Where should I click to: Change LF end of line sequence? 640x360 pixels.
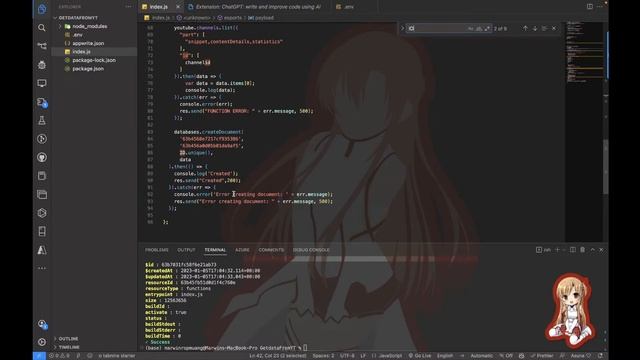point(363,356)
